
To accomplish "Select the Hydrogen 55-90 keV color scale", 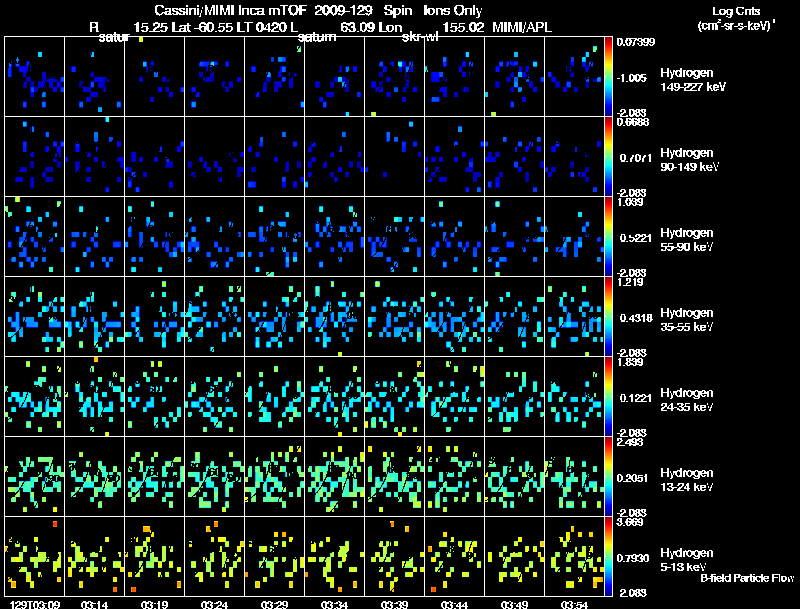I will [x=610, y=236].
